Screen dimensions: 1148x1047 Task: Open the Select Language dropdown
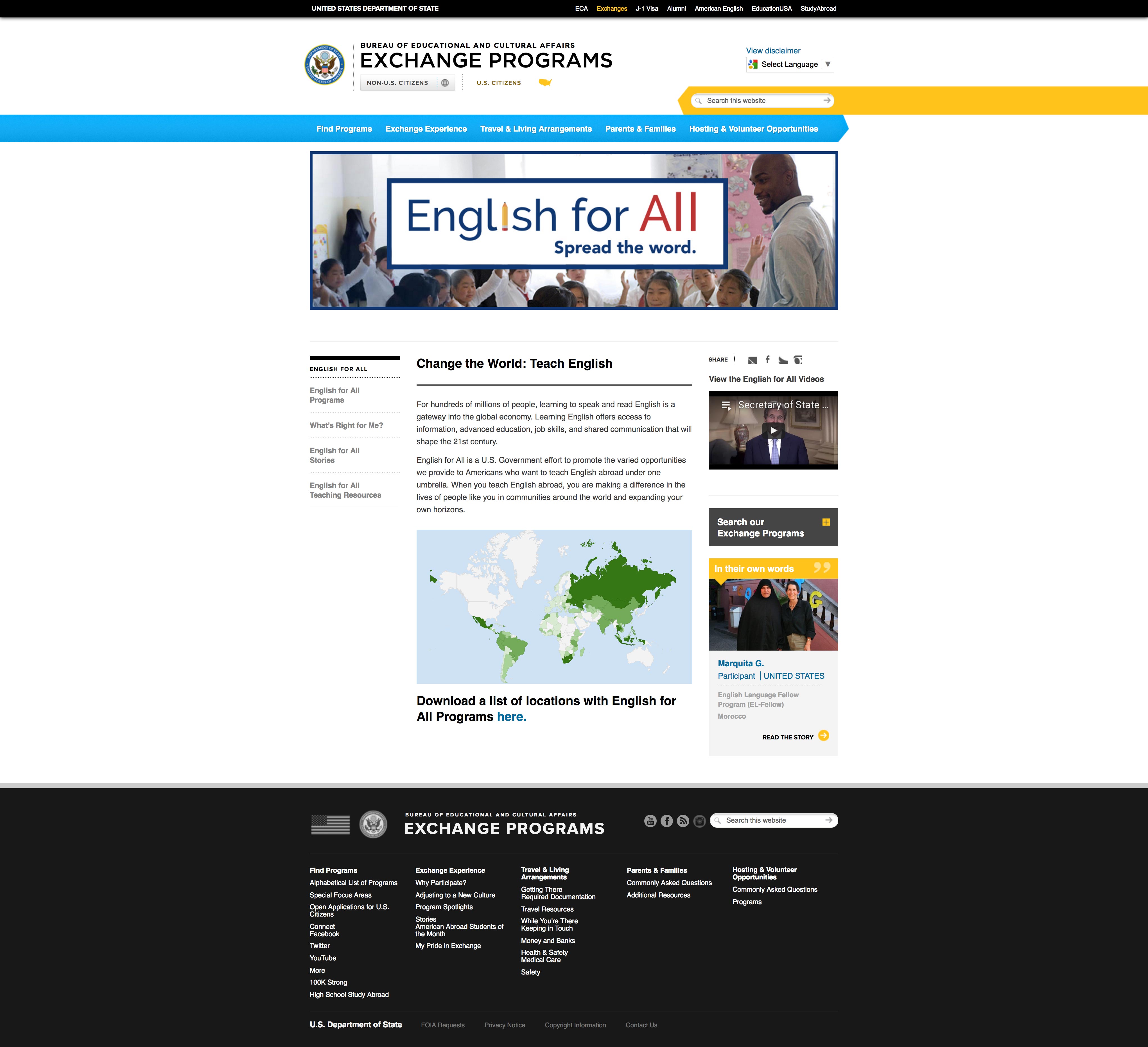coord(790,64)
